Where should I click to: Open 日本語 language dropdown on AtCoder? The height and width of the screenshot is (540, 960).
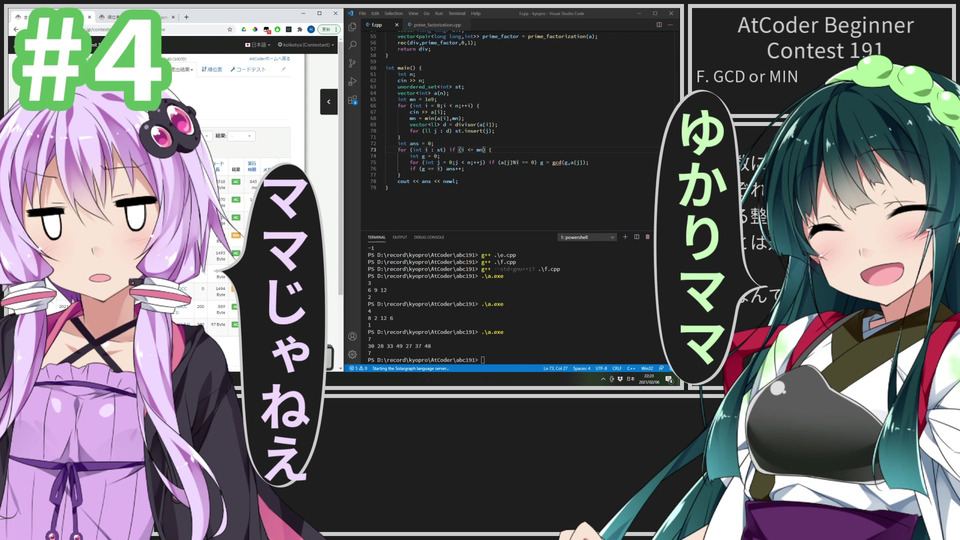258,45
